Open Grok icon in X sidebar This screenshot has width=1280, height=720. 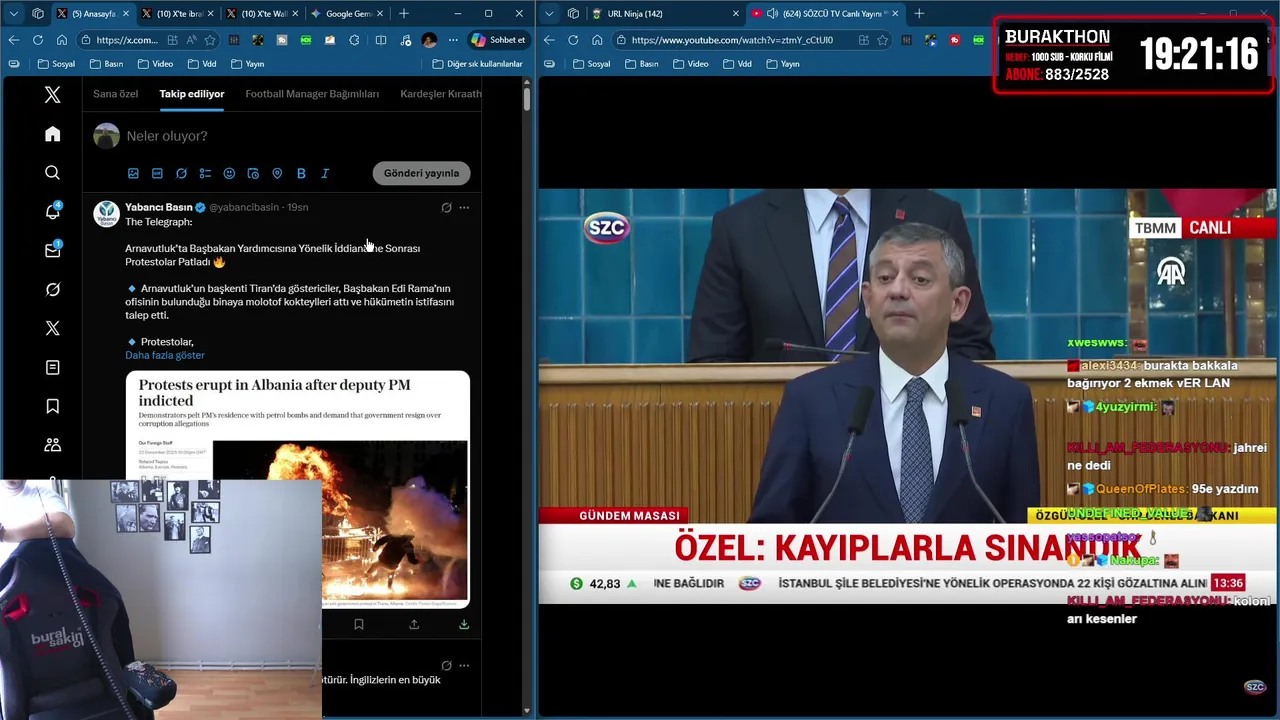click(53, 289)
